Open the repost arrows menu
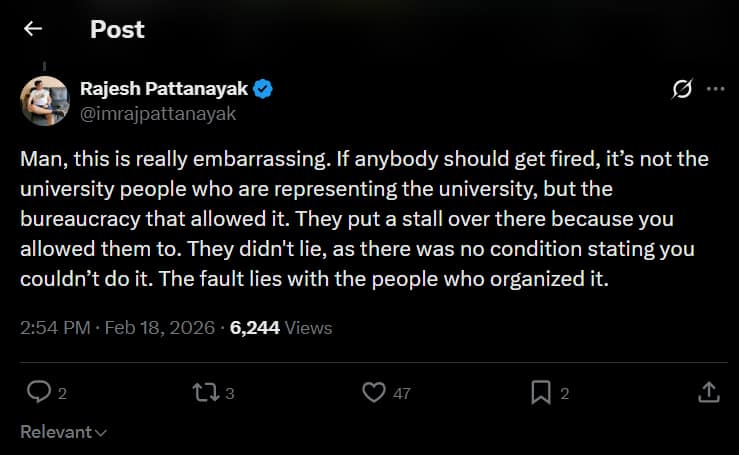 pyautogui.click(x=206, y=392)
